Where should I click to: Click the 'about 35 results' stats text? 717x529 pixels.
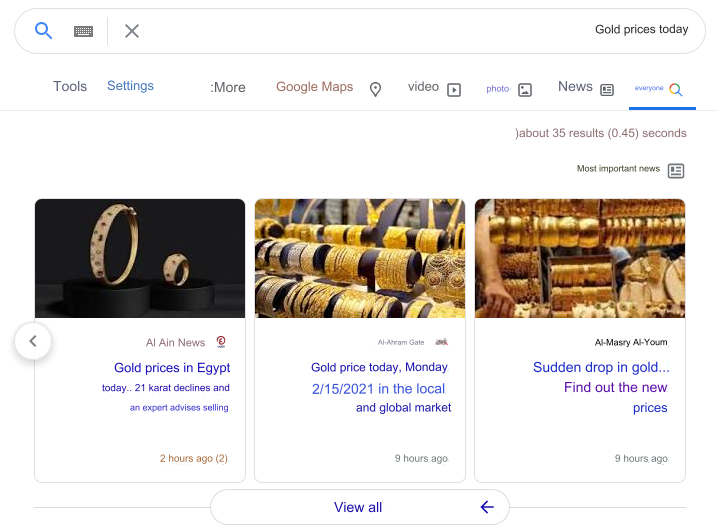(x=601, y=133)
